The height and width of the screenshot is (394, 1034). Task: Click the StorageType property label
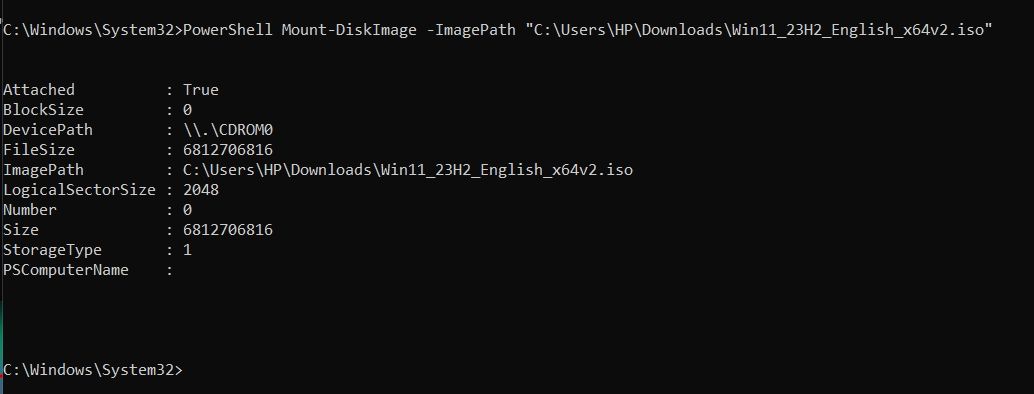(52, 250)
